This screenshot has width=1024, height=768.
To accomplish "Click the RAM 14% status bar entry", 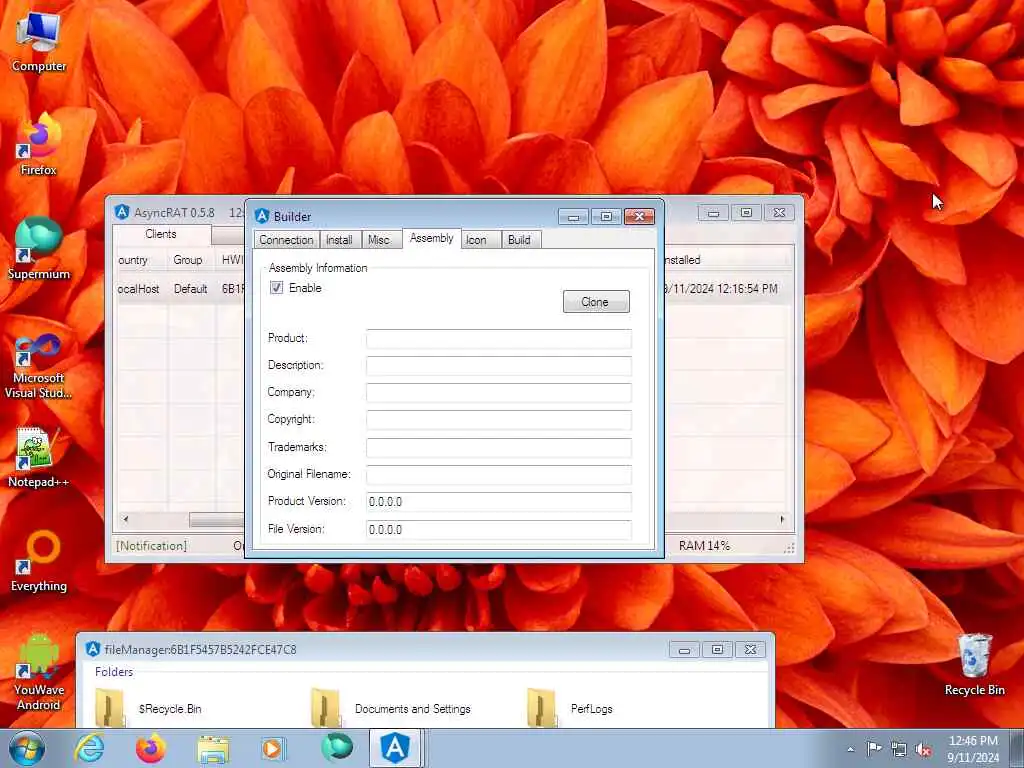I will coord(704,545).
